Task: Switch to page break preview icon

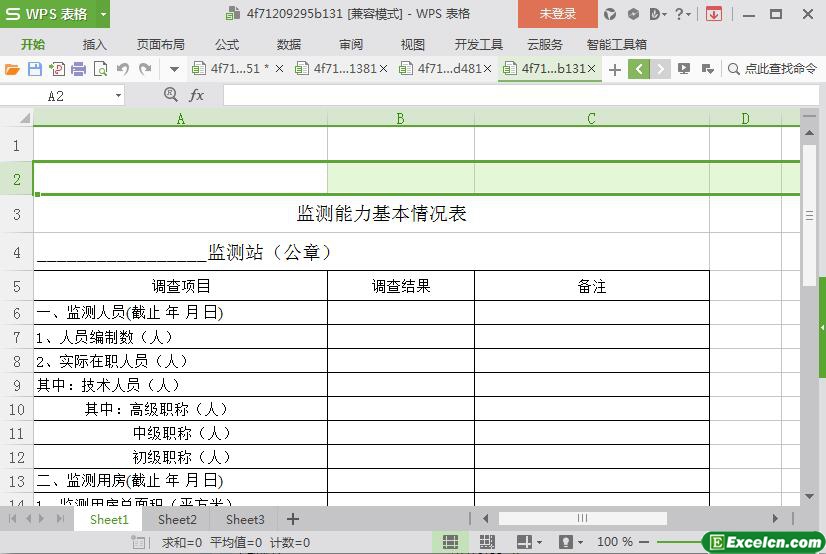Action: click(x=487, y=542)
